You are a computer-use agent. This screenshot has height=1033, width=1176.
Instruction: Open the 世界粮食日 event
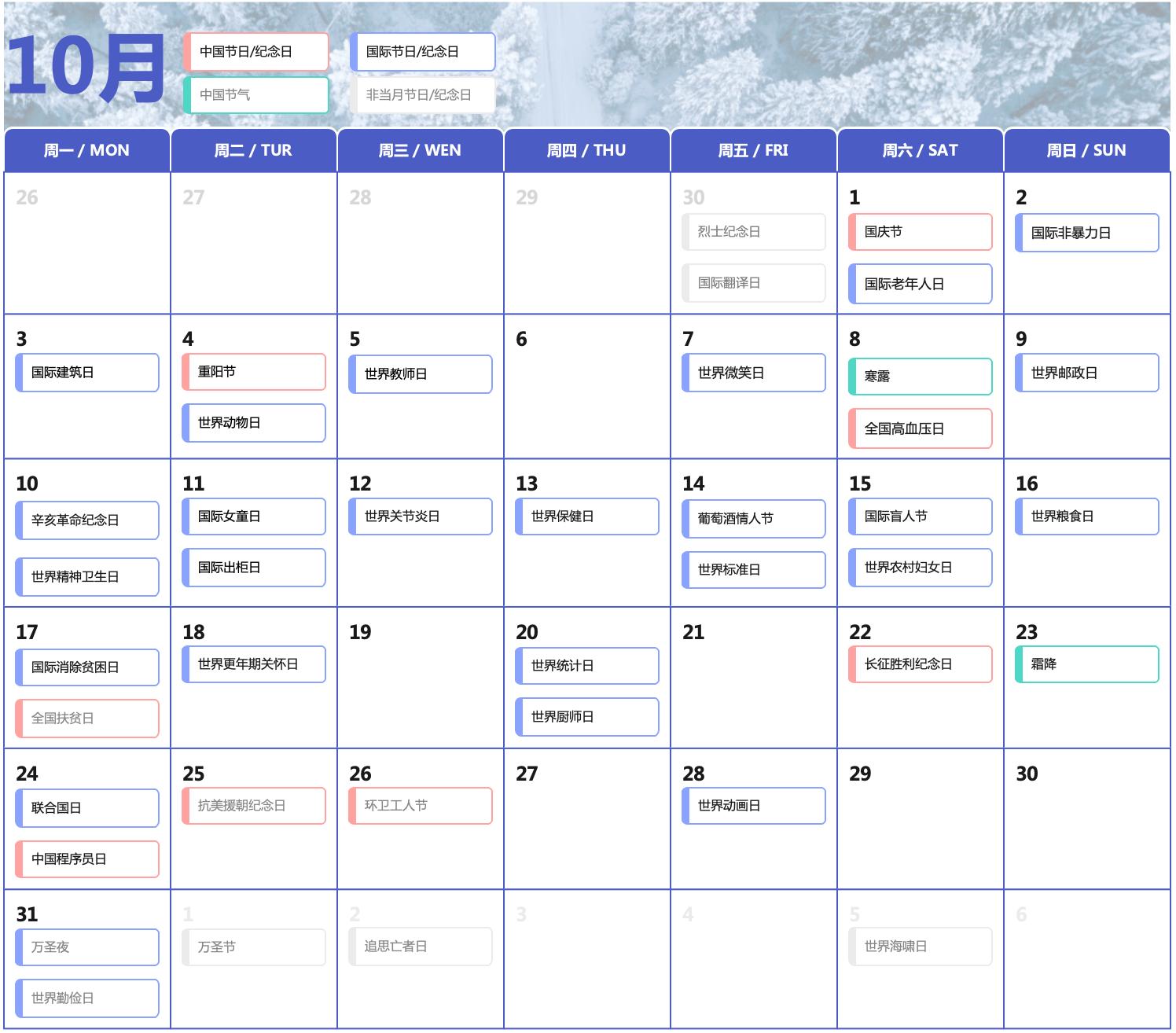point(1087,516)
